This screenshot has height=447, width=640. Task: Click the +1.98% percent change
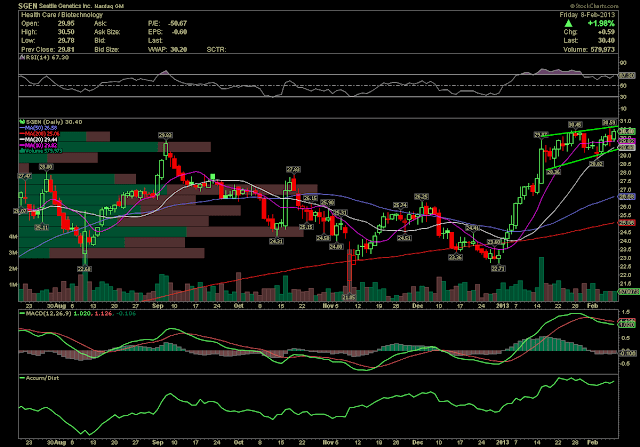point(601,23)
